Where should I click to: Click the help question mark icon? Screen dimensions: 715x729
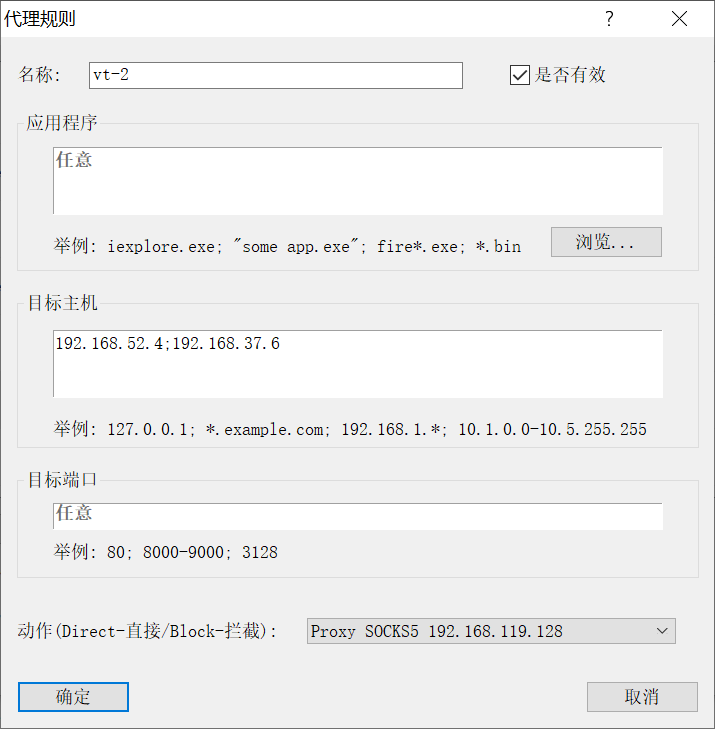click(x=609, y=19)
